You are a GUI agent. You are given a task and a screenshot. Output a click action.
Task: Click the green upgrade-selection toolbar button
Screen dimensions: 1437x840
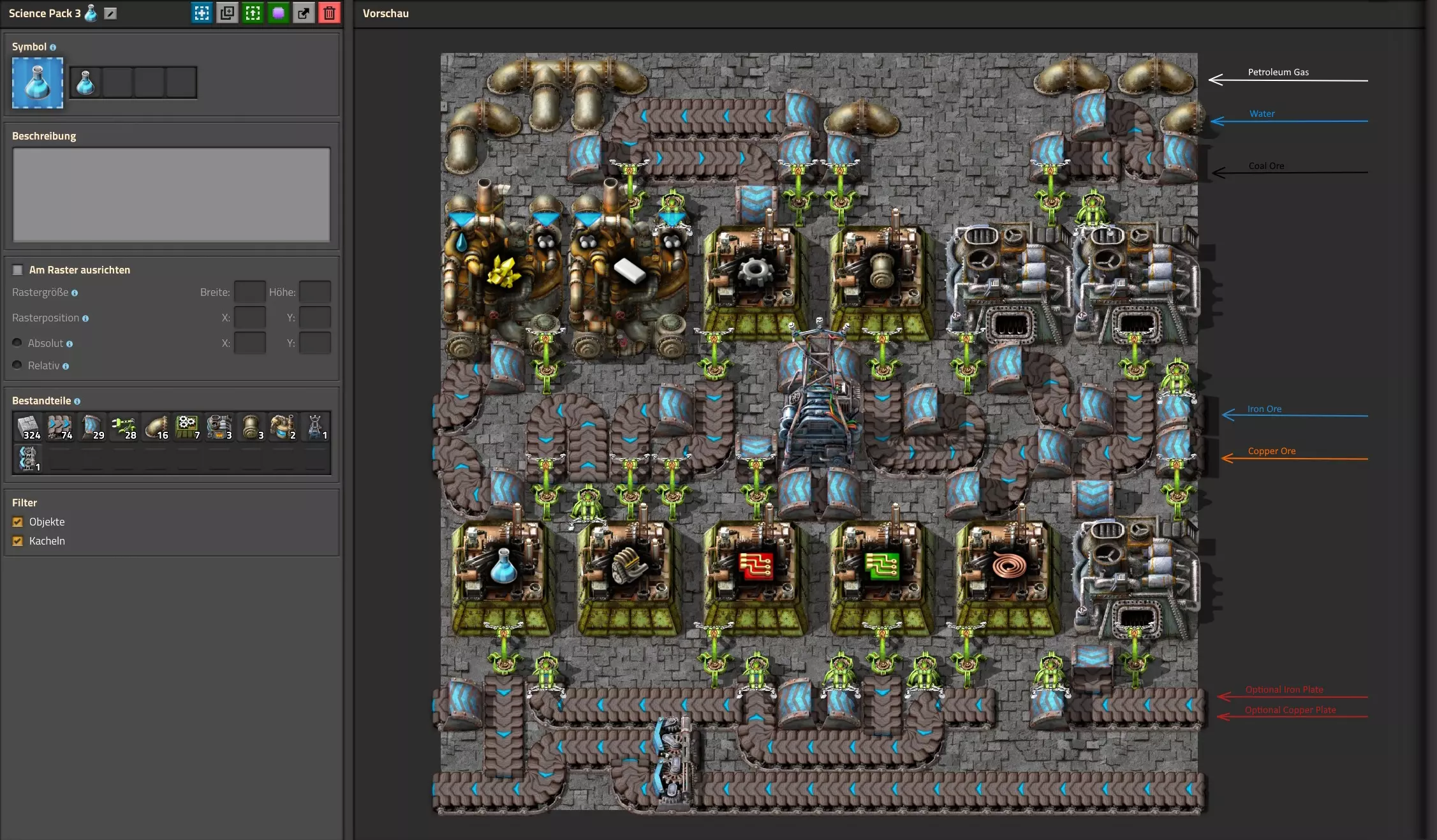(253, 13)
